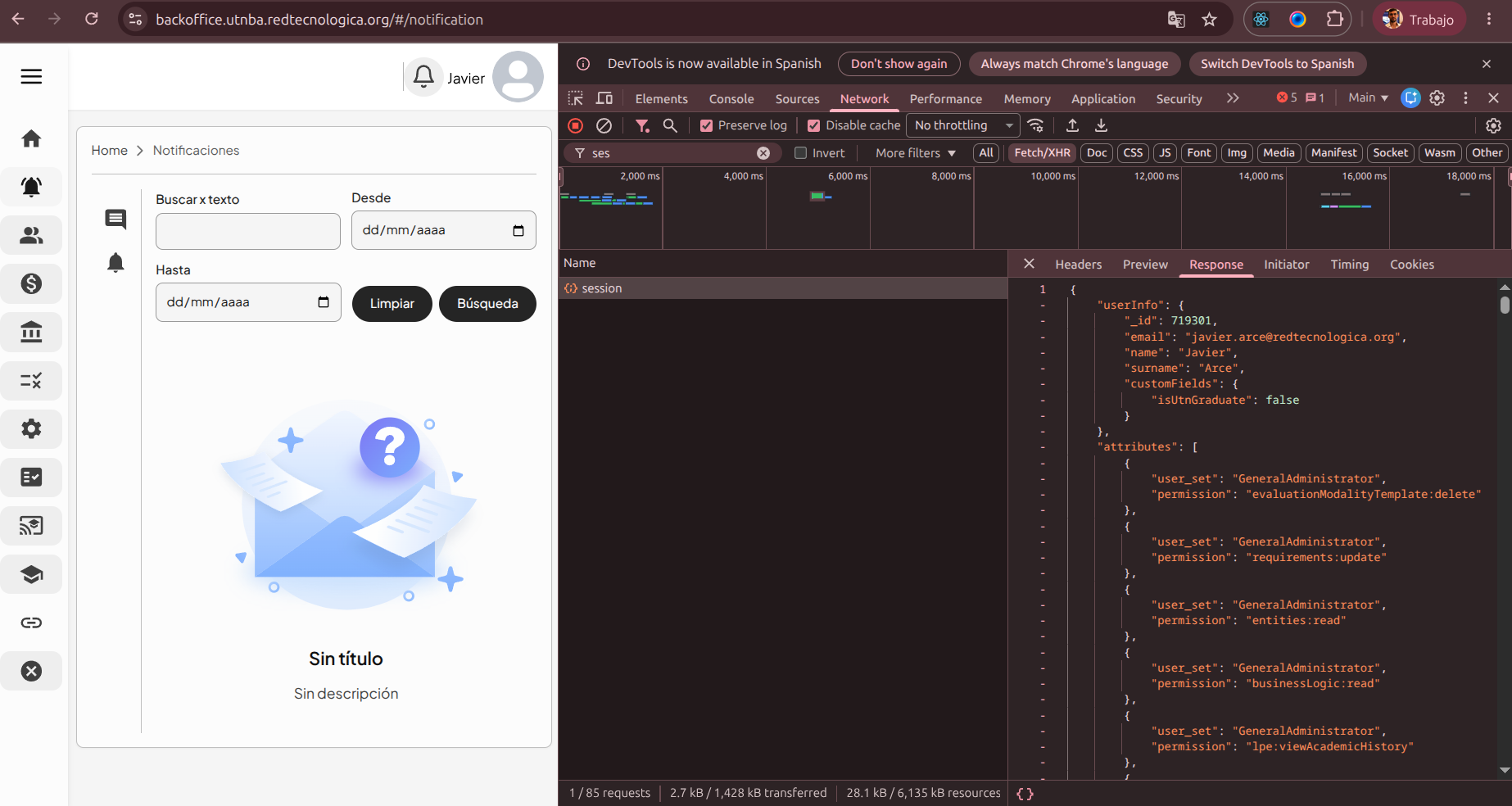Image resolution: width=1512 pixels, height=806 pixels.
Task: Select the message notifications category icon
Action: tap(115, 219)
